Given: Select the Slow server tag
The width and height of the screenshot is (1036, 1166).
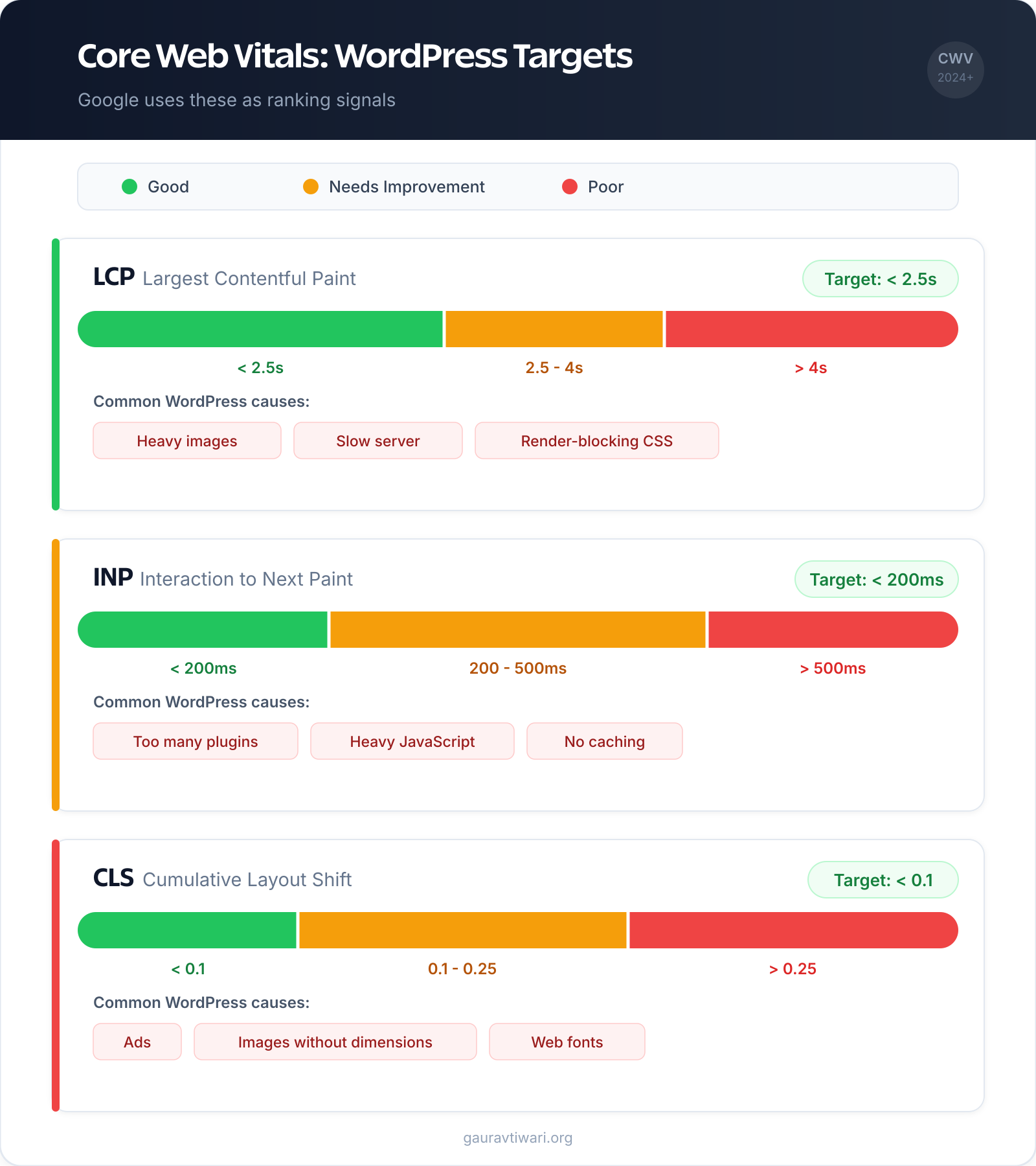Looking at the screenshot, I should point(377,440).
